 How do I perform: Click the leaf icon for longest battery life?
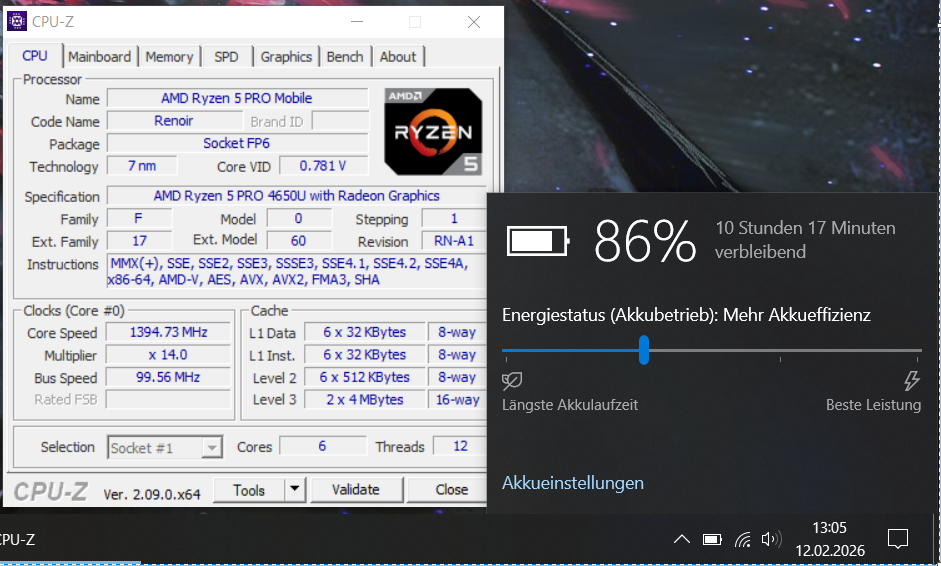[512, 380]
